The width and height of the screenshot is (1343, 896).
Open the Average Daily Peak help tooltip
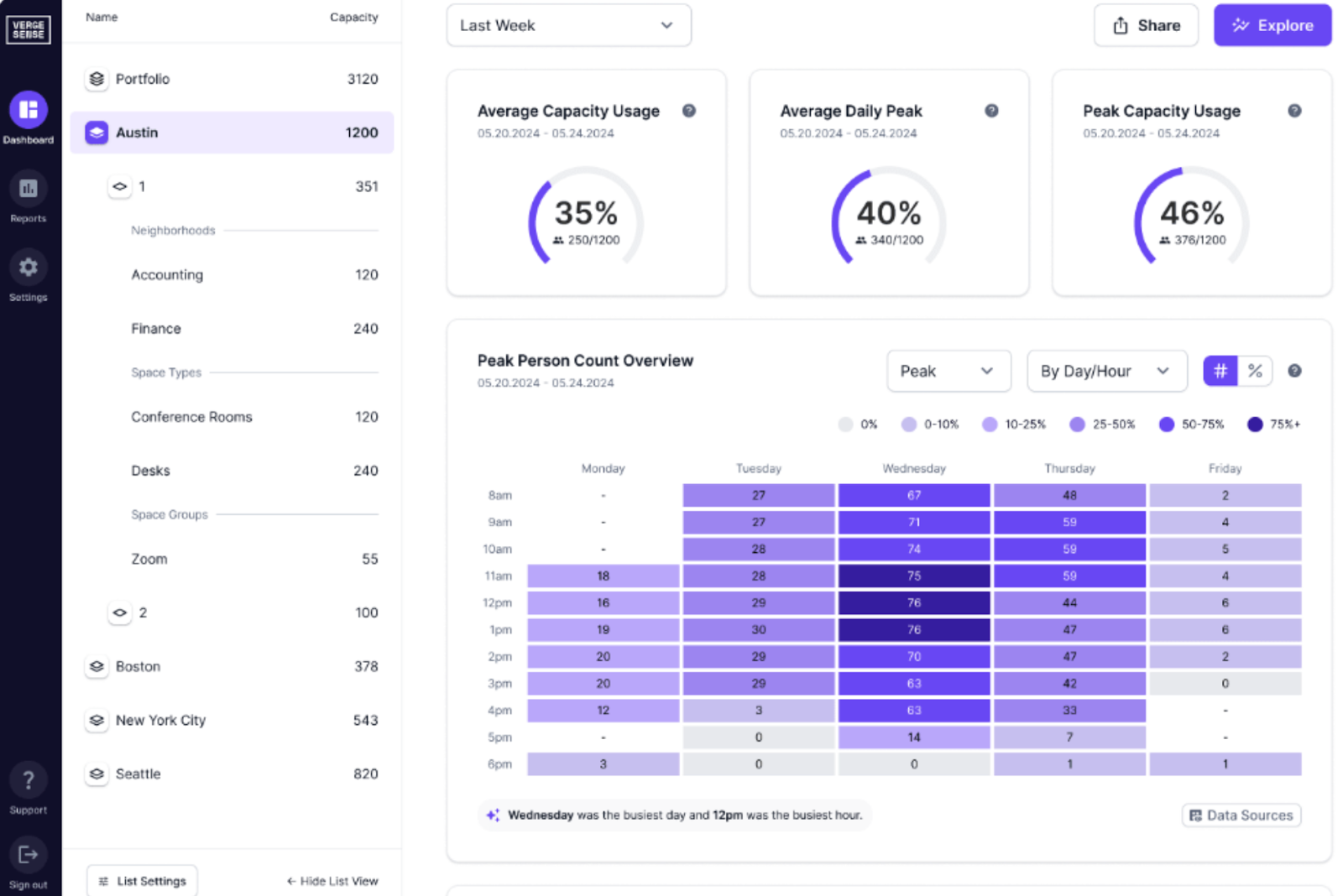click(x=992, y=110)
